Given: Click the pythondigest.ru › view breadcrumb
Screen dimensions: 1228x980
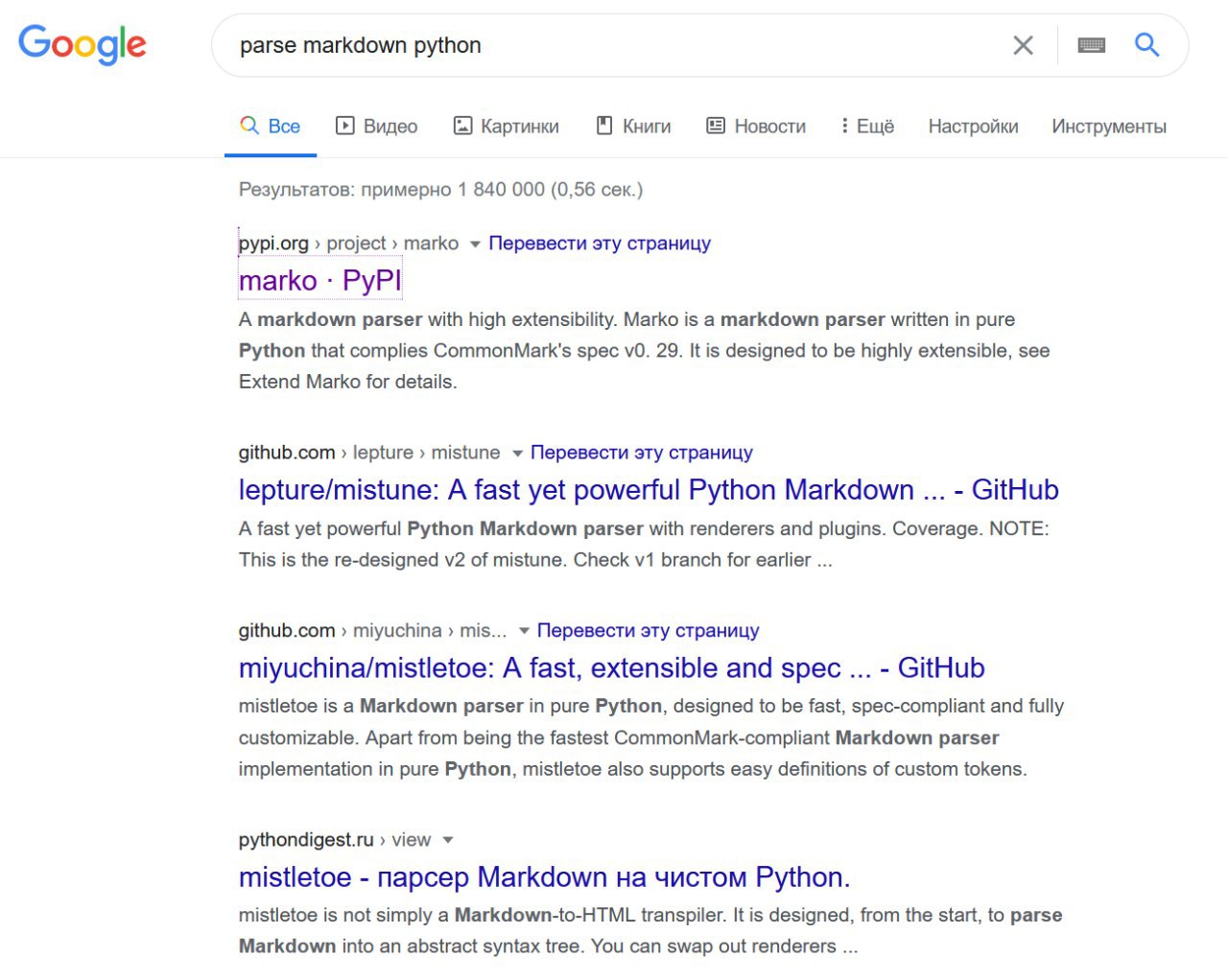Looking at the screenshot, I should coord(335,839).
